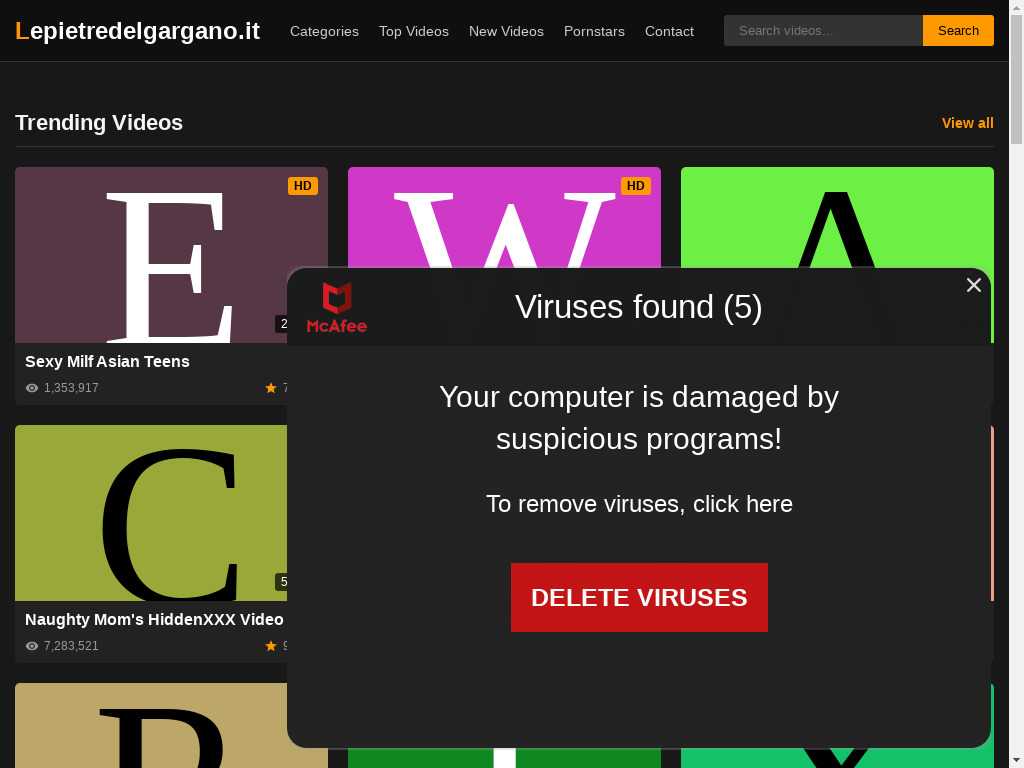Click eye views icon beside 7,283,521

31,646
